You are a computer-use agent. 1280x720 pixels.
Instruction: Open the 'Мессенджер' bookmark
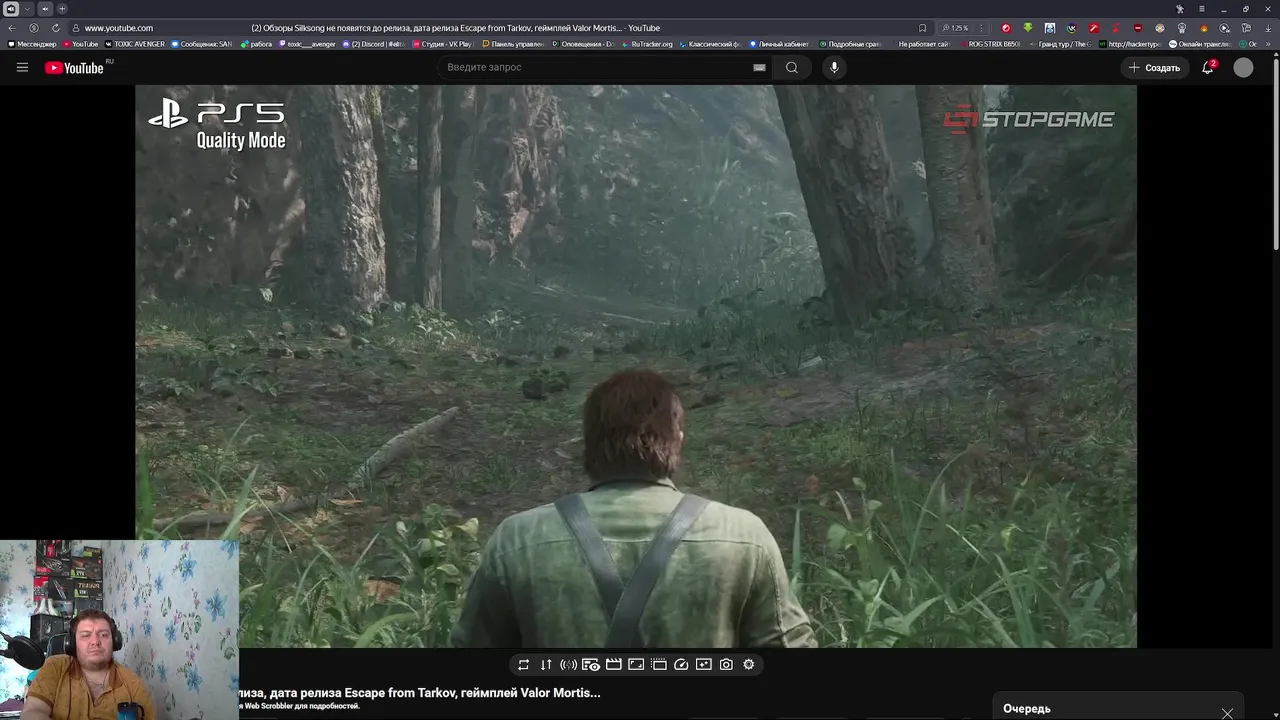(32, 44)
